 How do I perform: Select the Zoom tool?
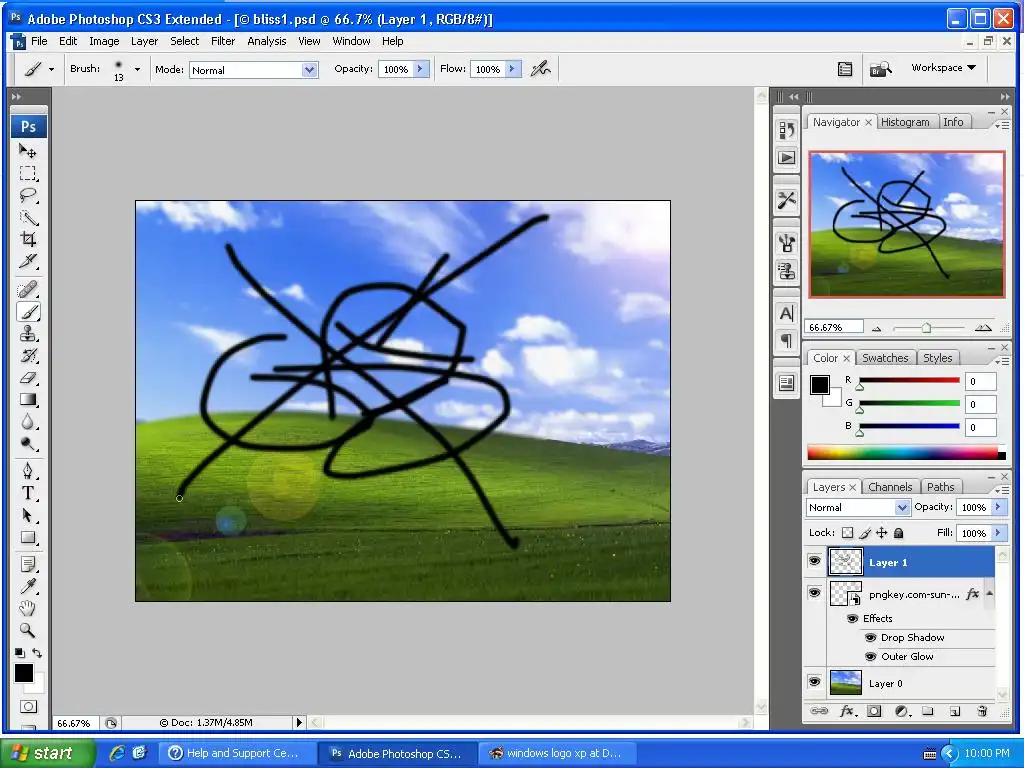(27, 630)
